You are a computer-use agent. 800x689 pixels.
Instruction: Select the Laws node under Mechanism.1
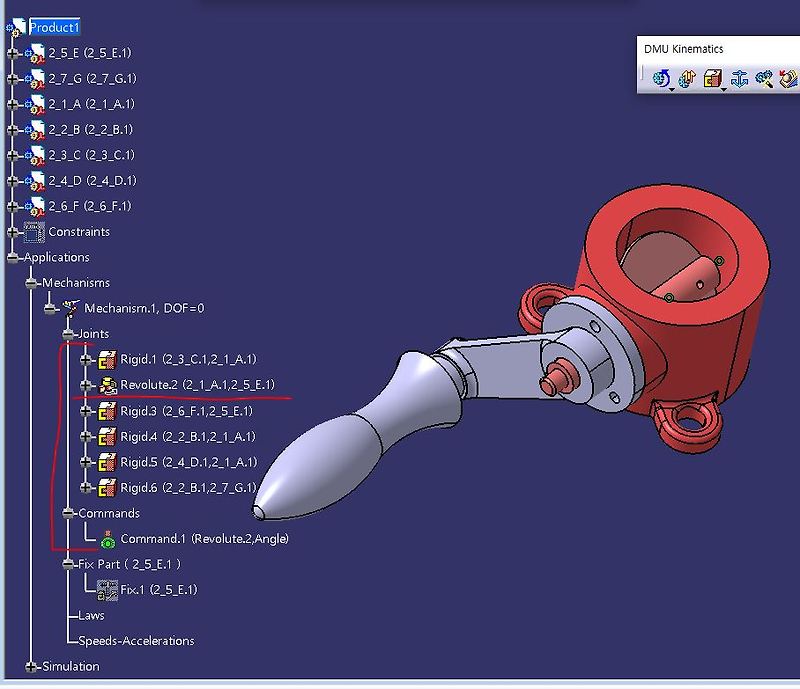click(91, 615)
